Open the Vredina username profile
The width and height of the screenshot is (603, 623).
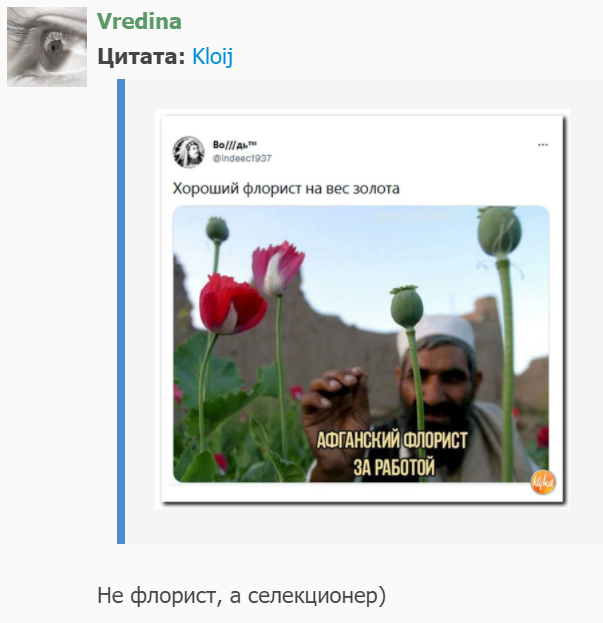[x=139, y=21]
